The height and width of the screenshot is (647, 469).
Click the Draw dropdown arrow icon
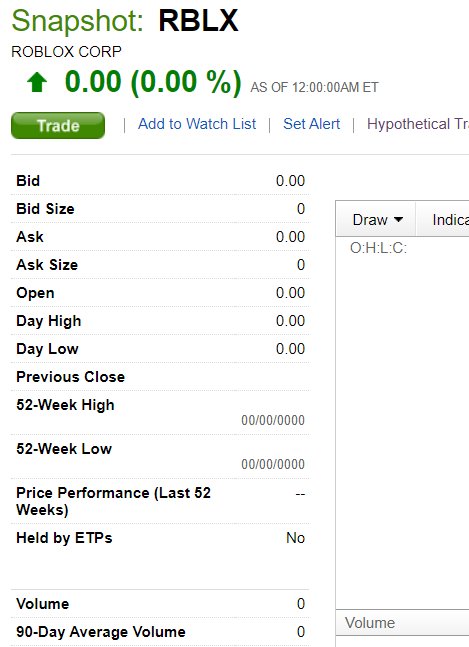point(398,220)
